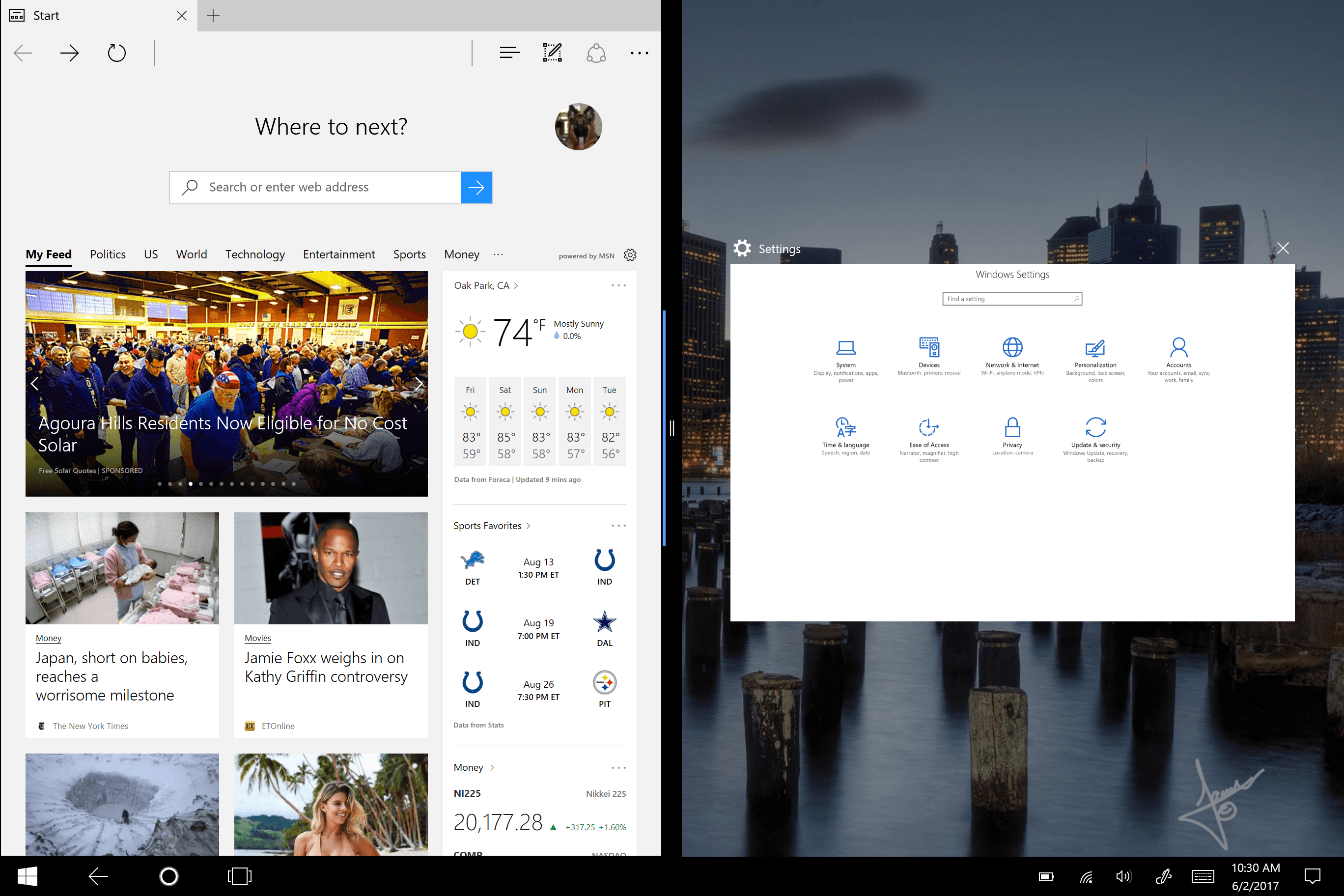1344x896 pixels.
Task: Show more feed categories ellipsis
Action: pos(498,254)
